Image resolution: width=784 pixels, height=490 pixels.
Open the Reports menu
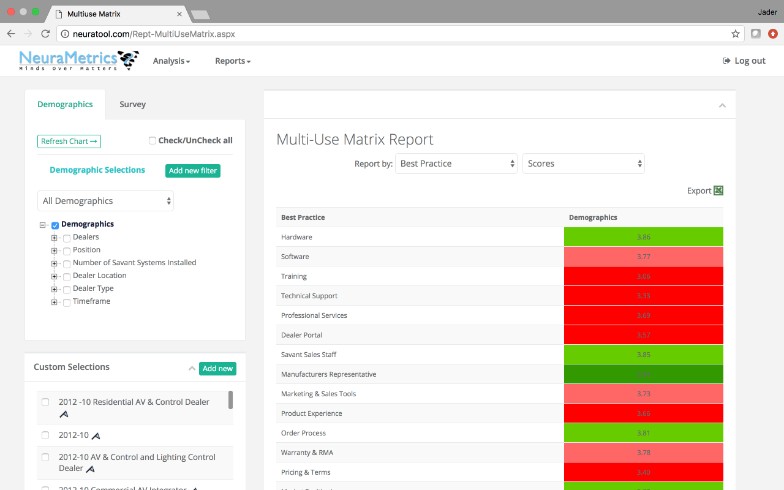pos(232,61)
